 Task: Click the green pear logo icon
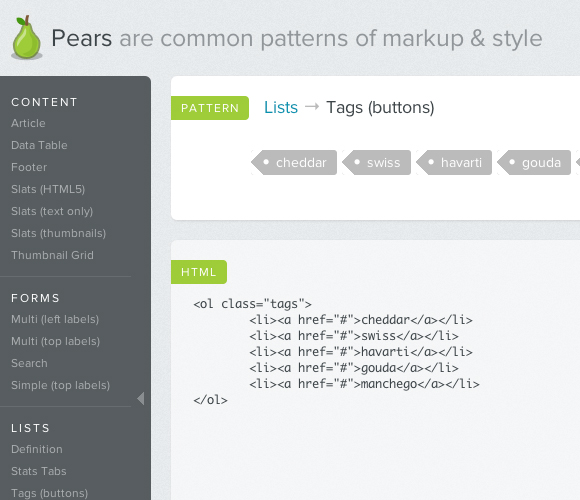click(27, 37)
